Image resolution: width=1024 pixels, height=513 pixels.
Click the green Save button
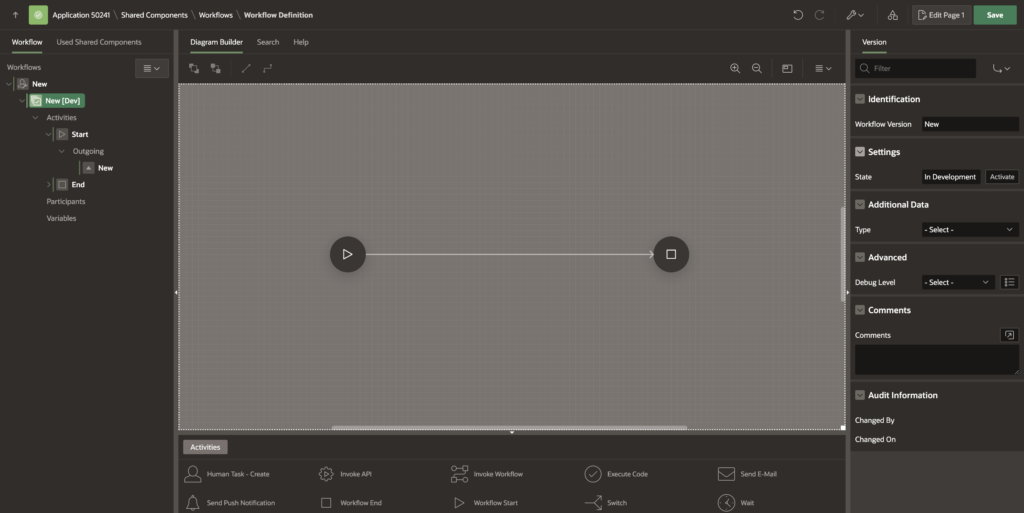pos(994,15)
